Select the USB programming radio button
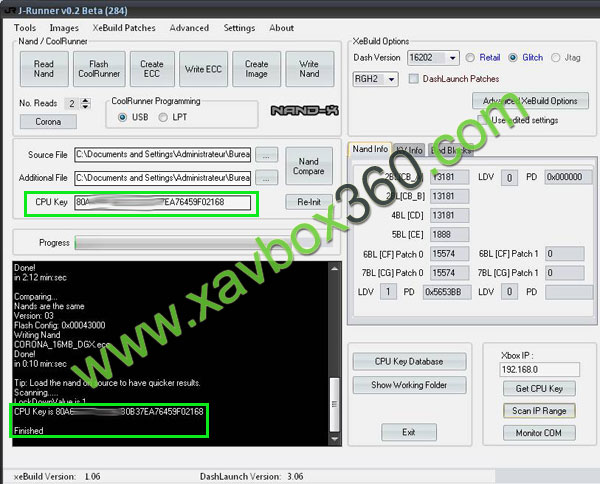 (122, 117)
